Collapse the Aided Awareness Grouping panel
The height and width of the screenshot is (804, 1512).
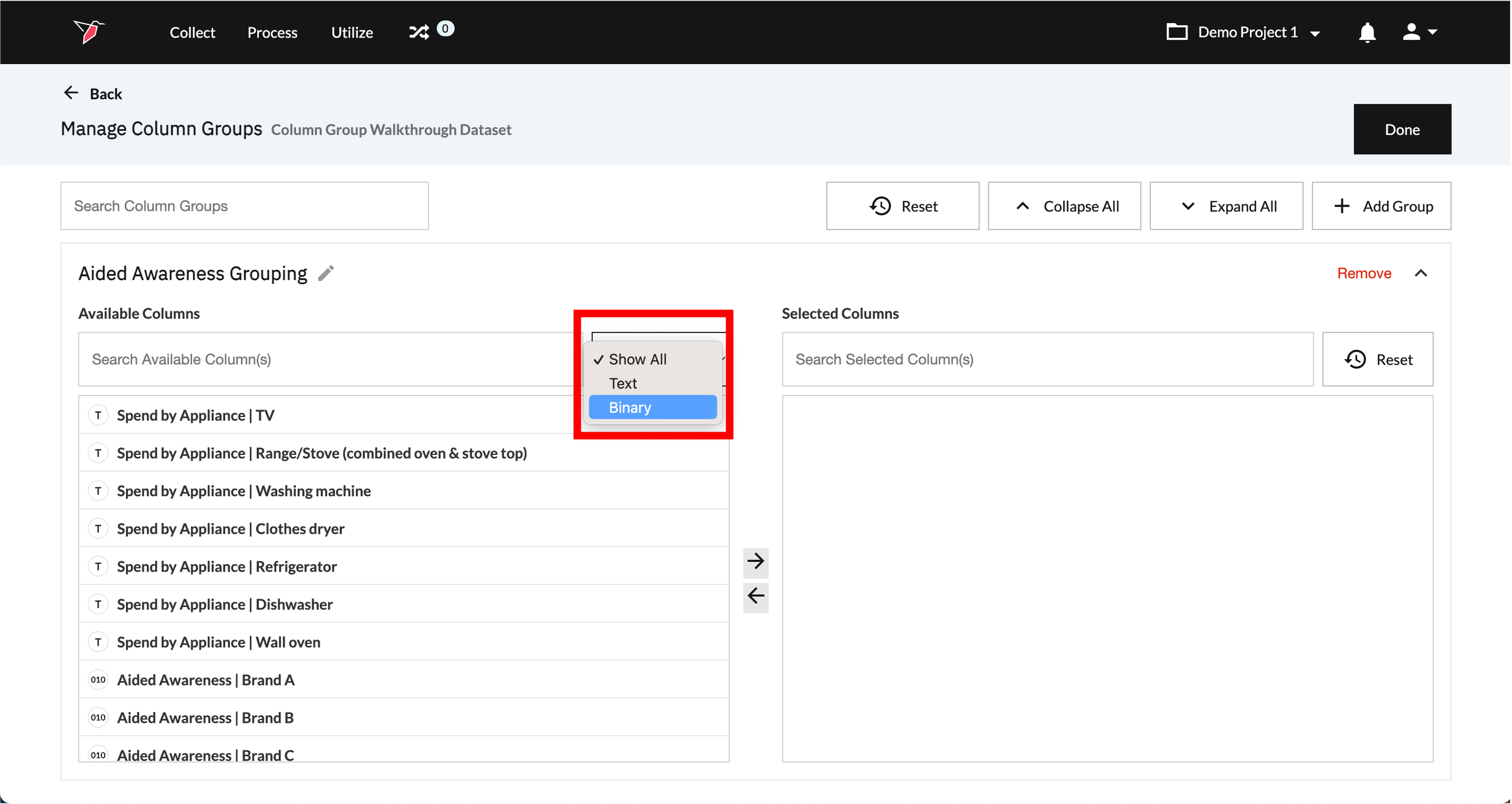[1420, 273]
